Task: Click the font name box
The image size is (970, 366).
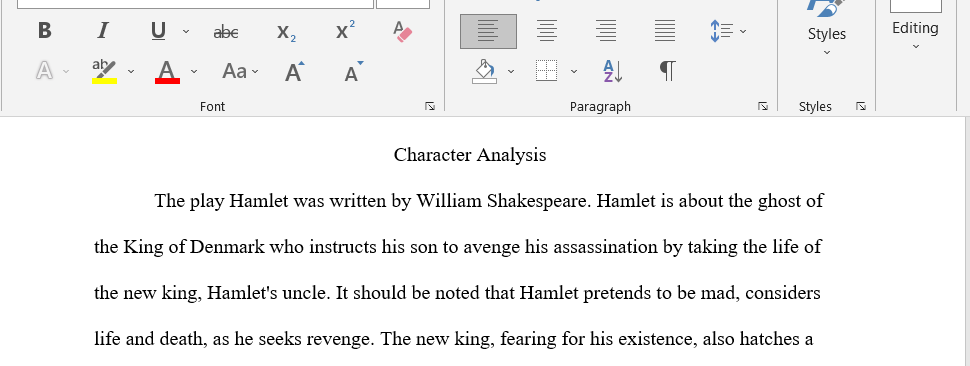Action: tap(195, 4)
